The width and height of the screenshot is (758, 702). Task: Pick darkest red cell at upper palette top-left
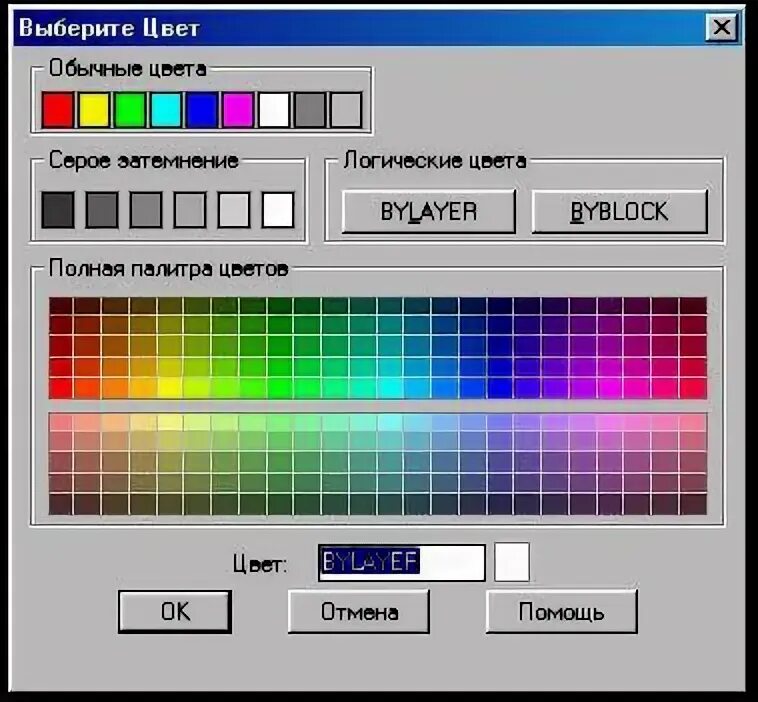pyautogui.click(x=61, y=306)
